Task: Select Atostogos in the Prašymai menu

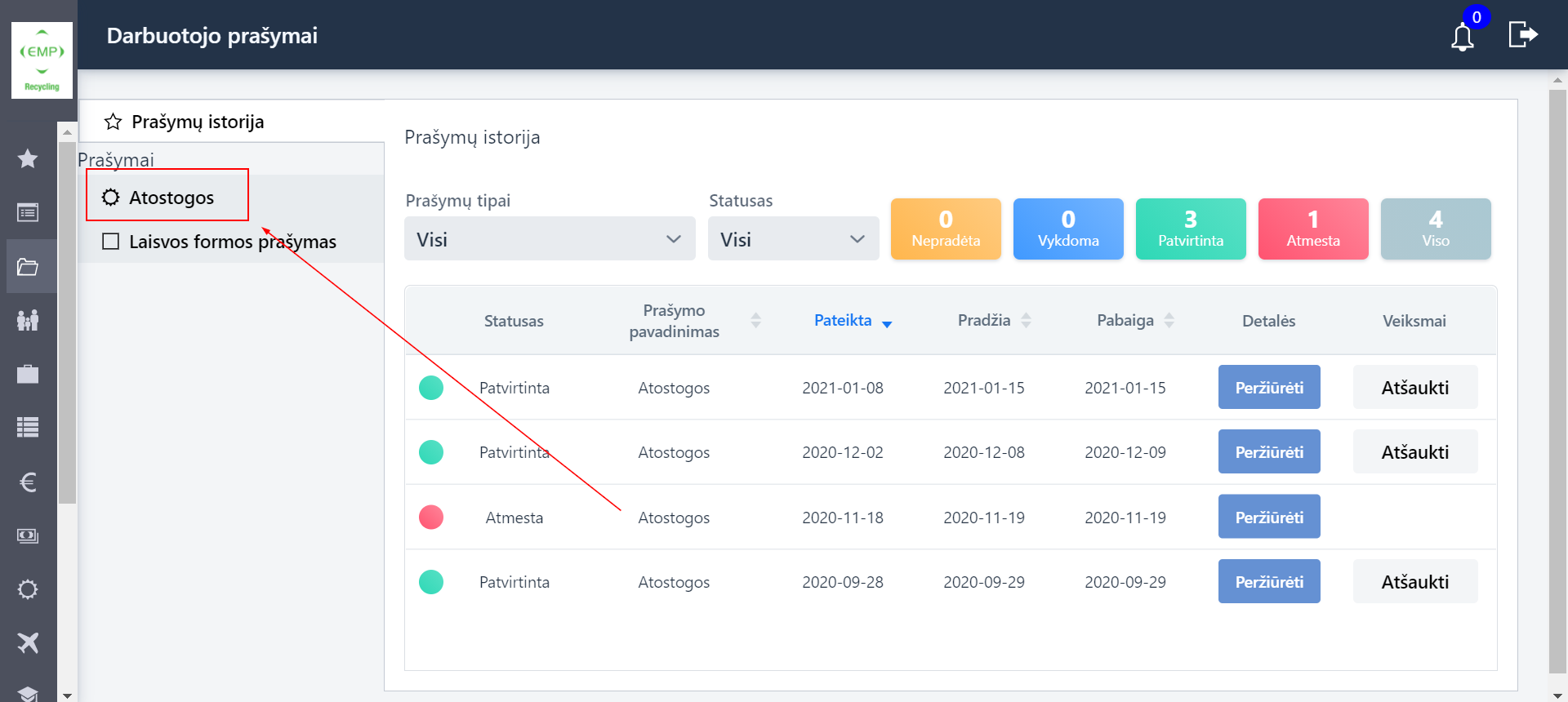Action: coord(171,198)
